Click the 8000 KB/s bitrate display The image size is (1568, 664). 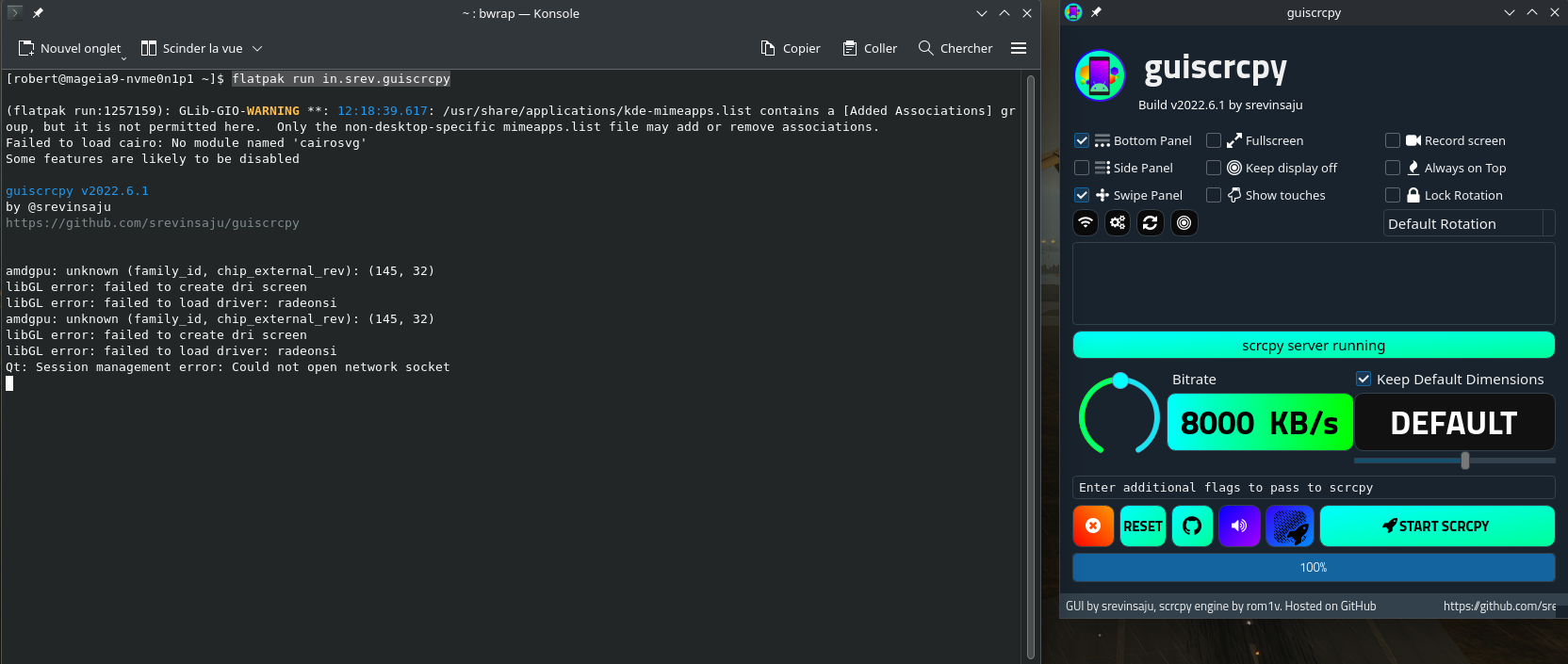[1260, 422]
